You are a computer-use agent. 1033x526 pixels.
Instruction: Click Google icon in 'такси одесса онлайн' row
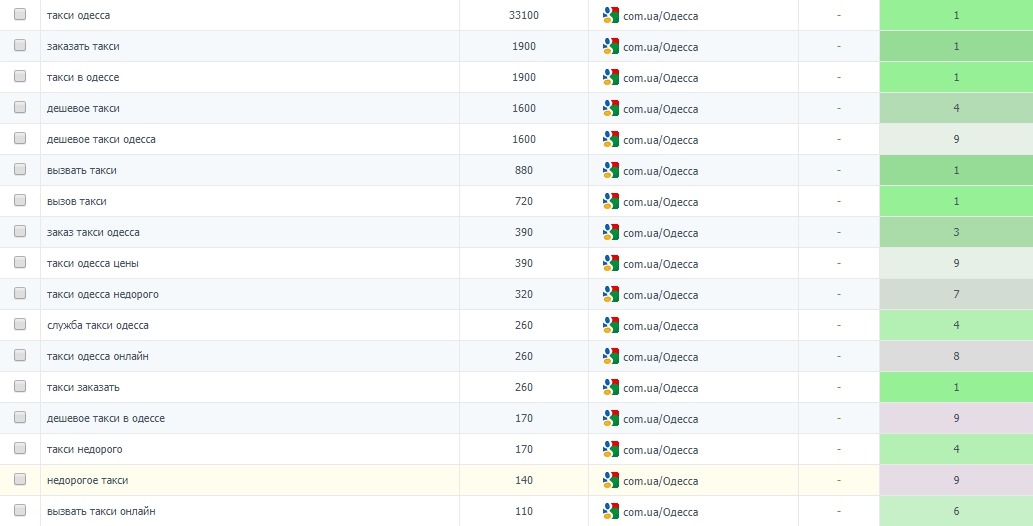click(x=611, y=356)
